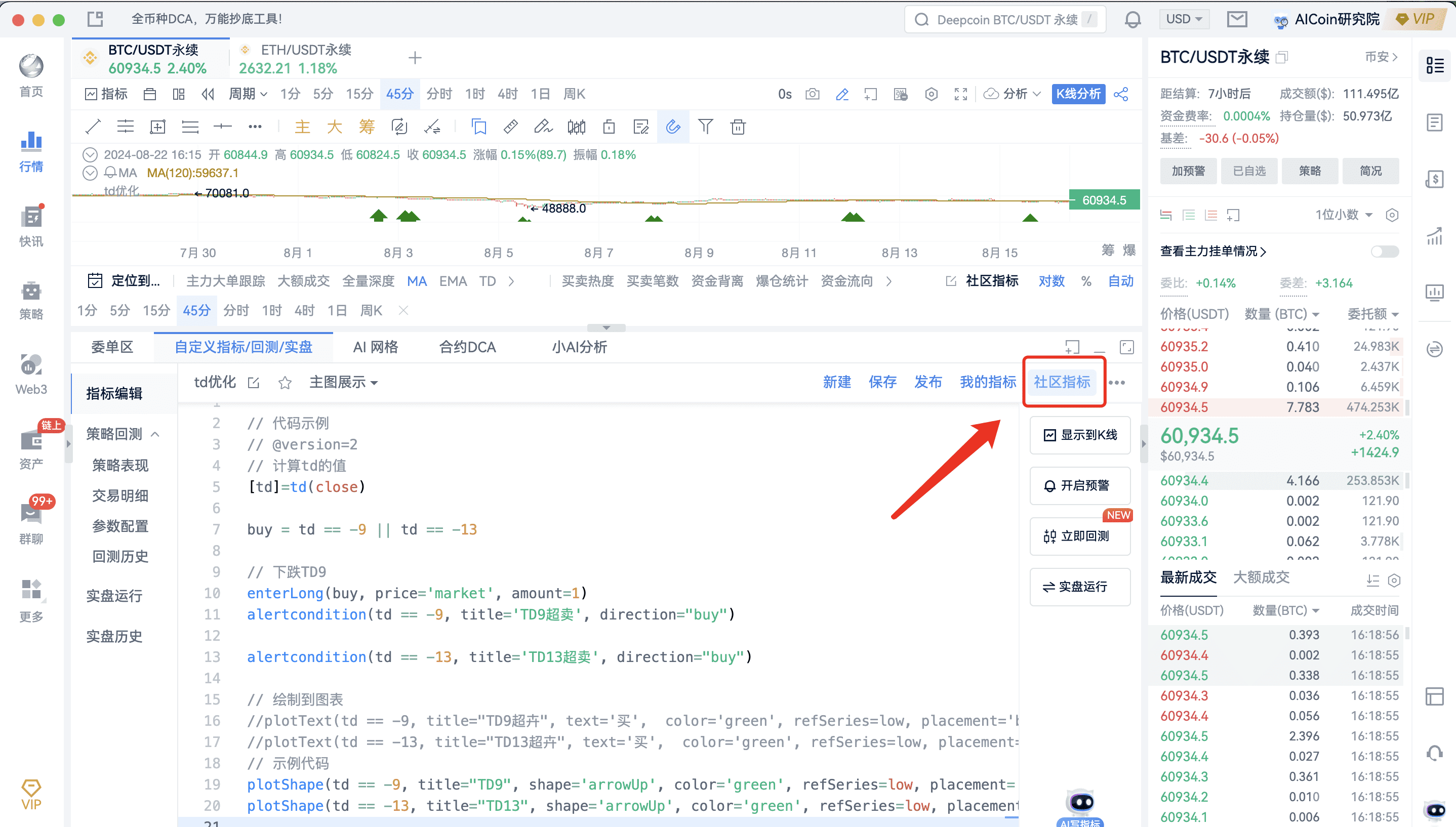Take a chart screenshot with camera icon
The height and width of the screenshot is (827, 1456).
[x=813, y=94]
